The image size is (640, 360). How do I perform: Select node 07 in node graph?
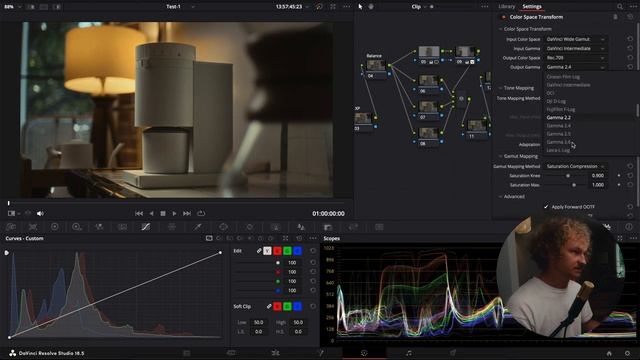(x=428, y=110)
